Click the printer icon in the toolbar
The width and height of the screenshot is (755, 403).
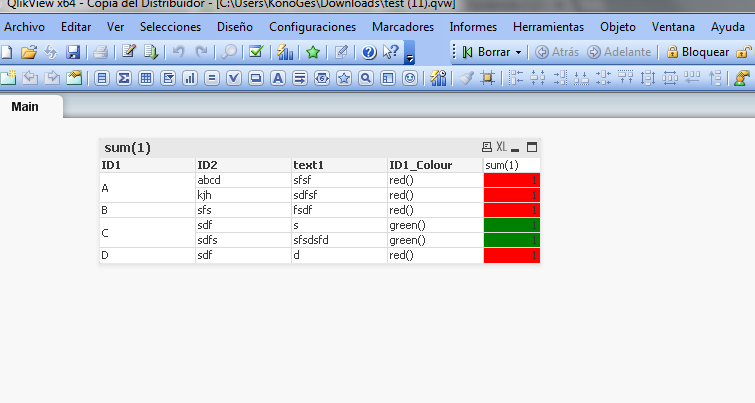[100, 52]
